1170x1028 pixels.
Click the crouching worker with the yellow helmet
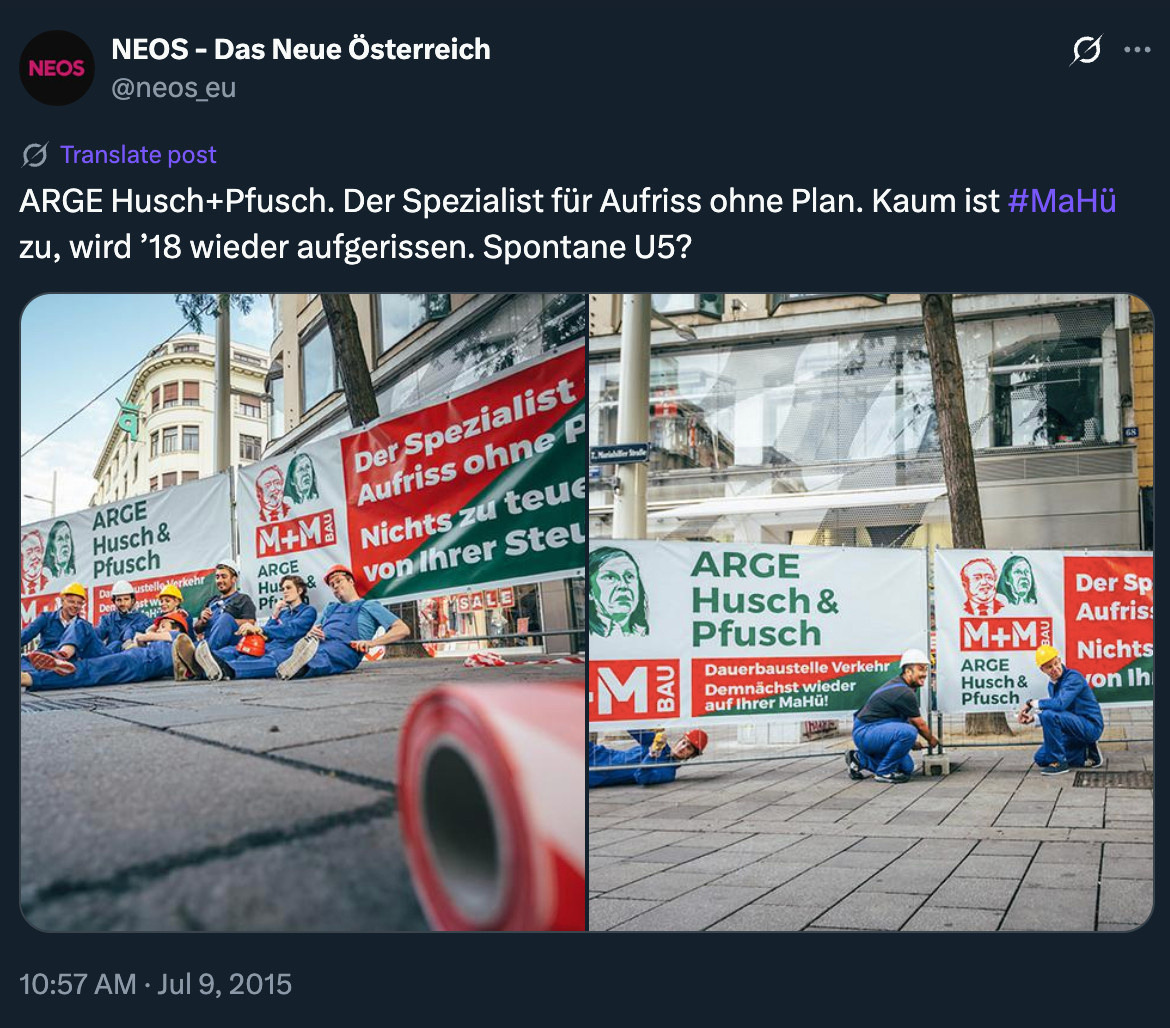pos(1062,709)
